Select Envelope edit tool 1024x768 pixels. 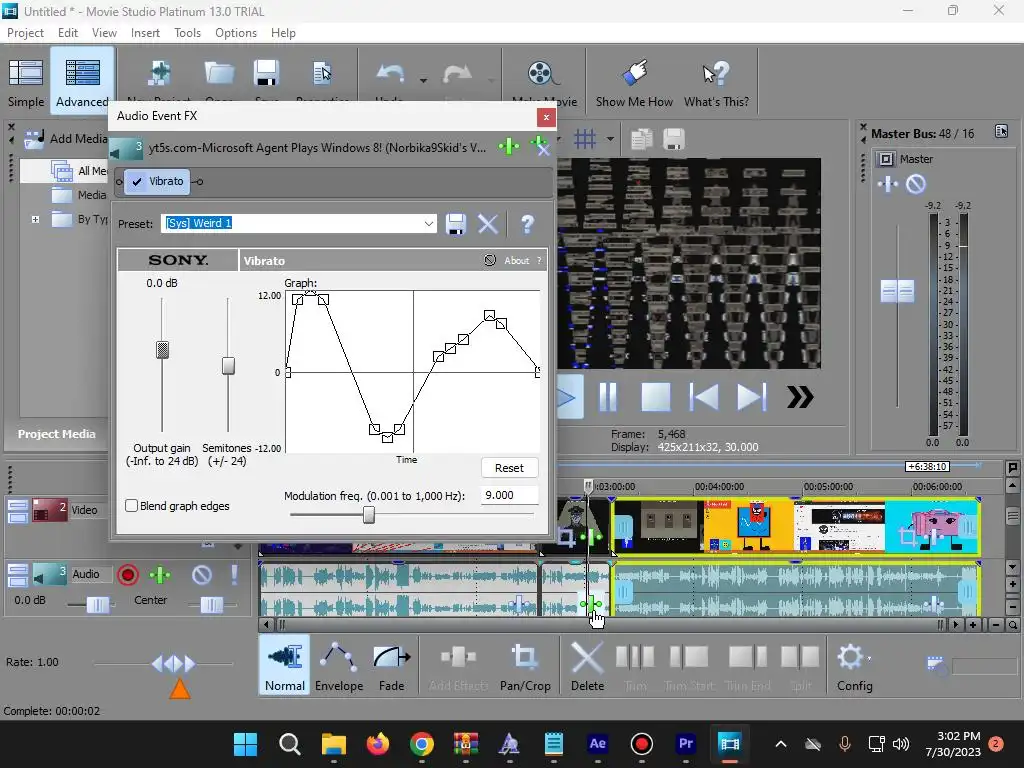pos(339,665)
